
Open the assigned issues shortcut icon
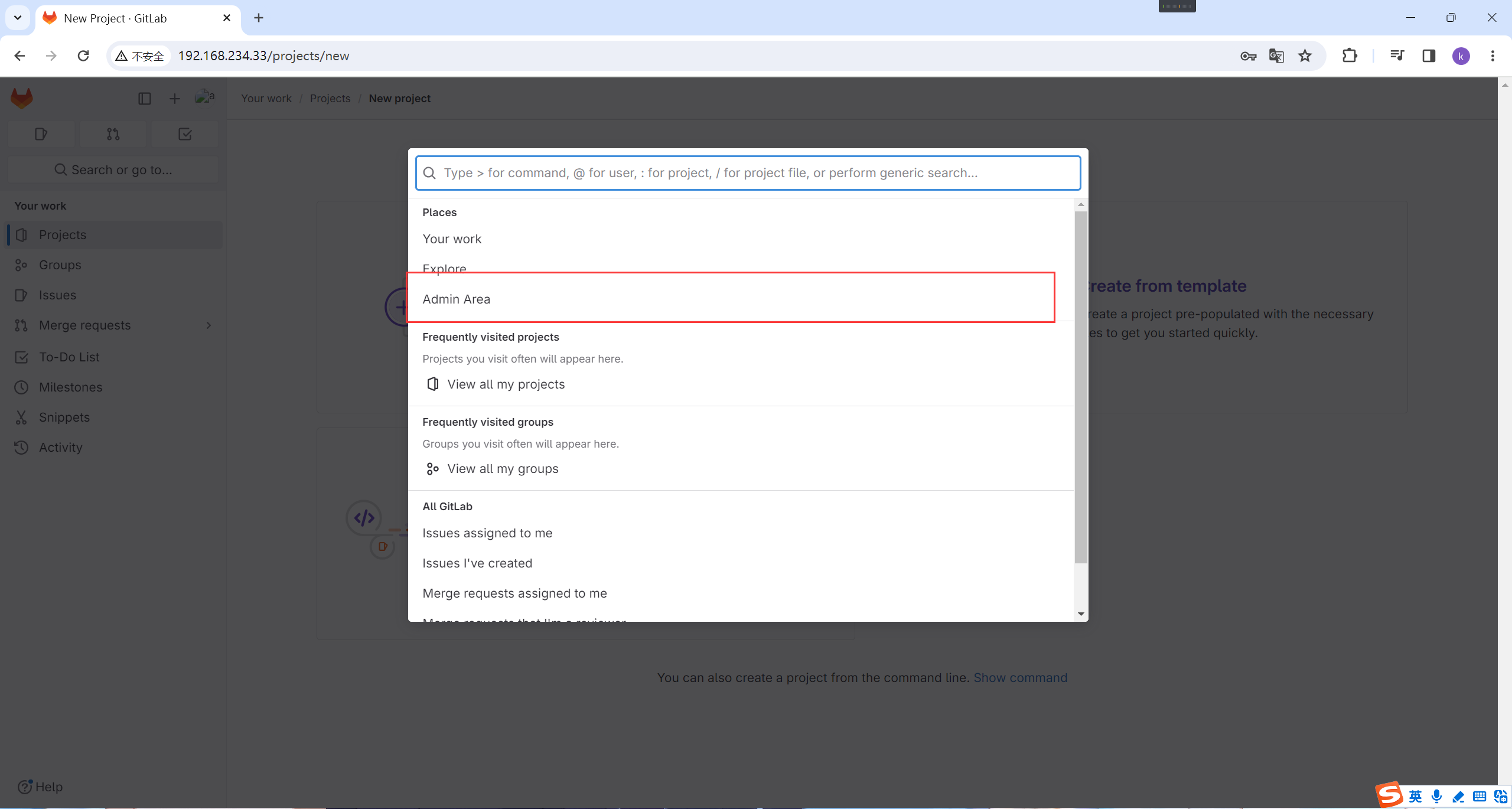(41, 135)
